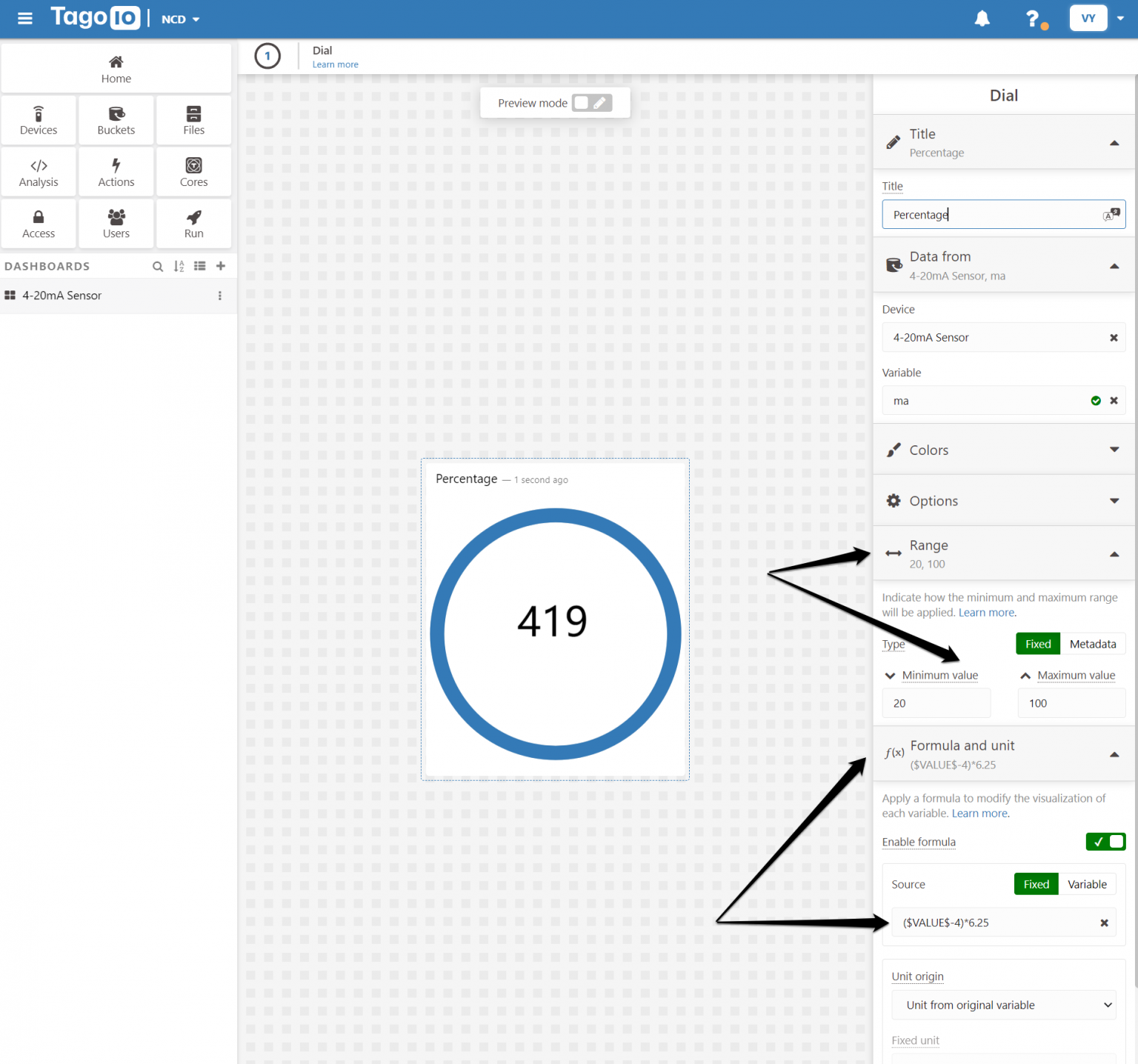Open the NCD profile menu
The image size is (1138, 1064).
point(181,19)
